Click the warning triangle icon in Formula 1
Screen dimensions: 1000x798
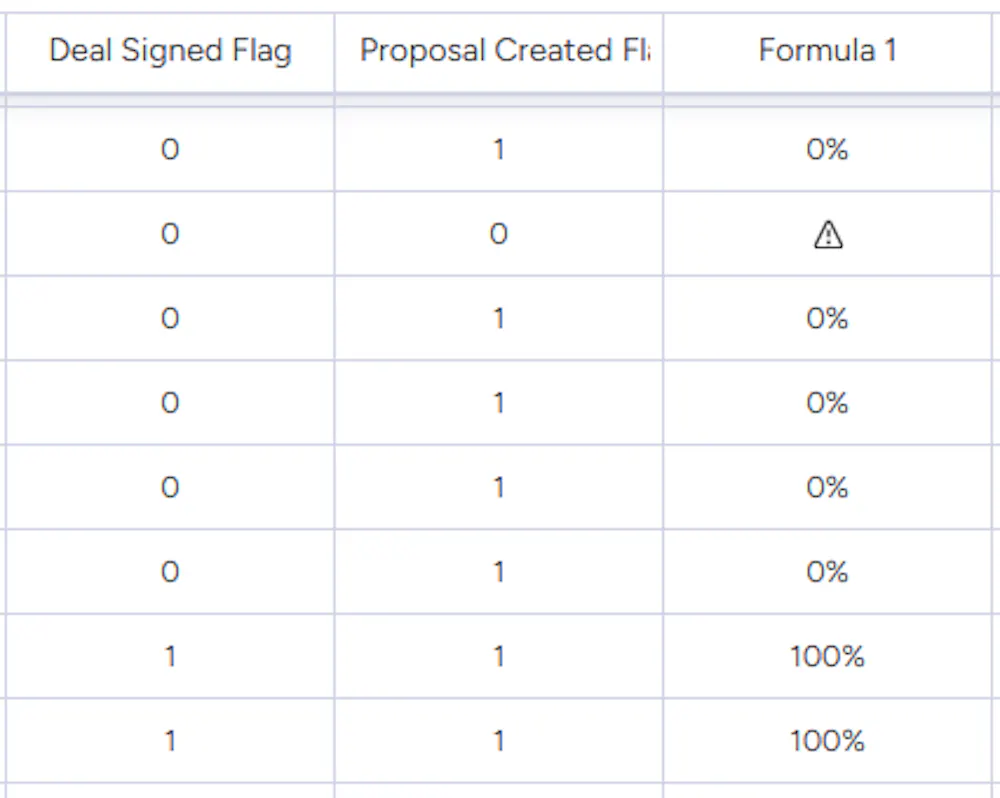tap(828, 234)
